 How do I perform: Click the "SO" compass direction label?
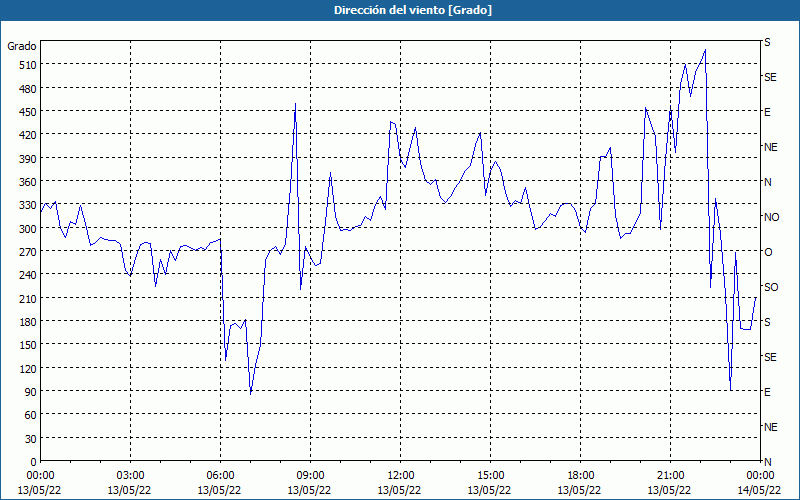click(771, 287)
